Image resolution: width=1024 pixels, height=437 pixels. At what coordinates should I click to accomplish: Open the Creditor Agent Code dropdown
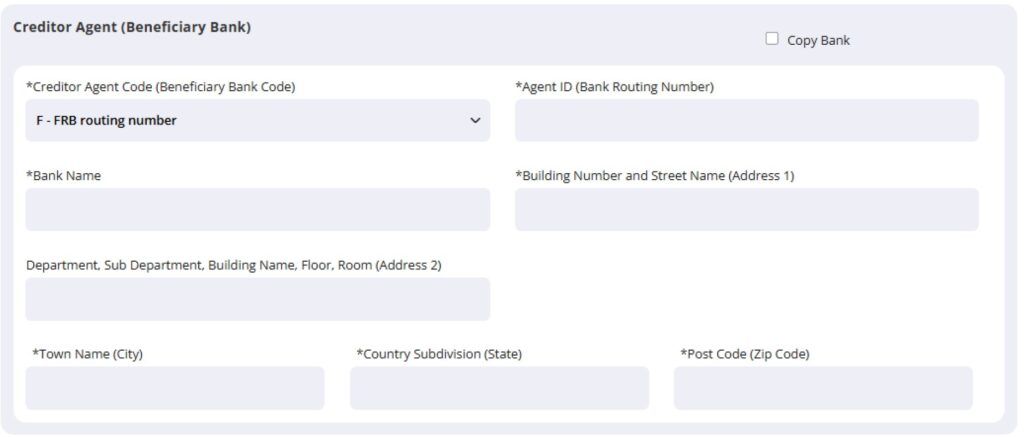[x=257, y=120]
